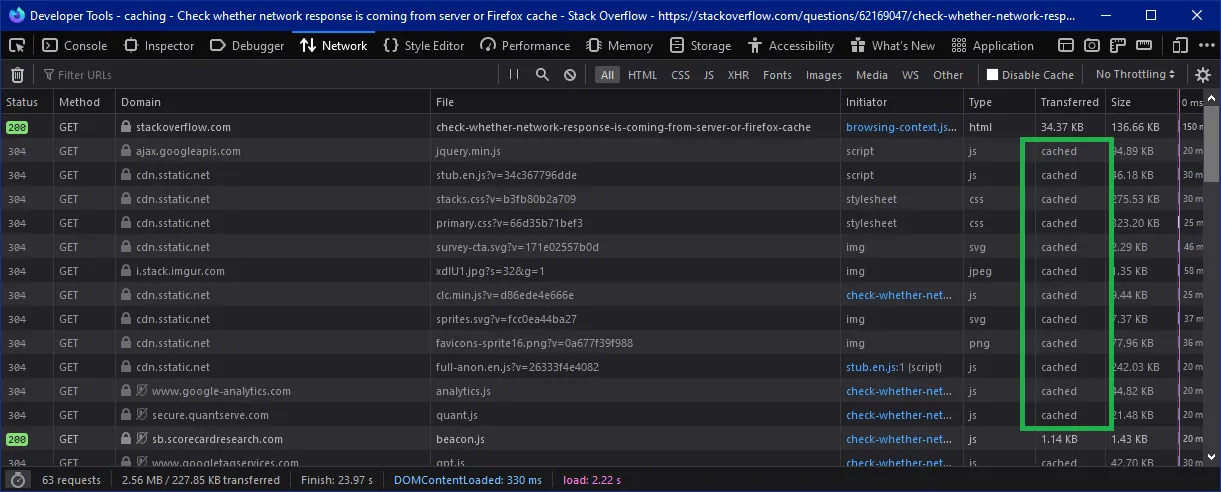Toggle responsive design mode
This screenshot has width=1221, height=492.
1181,46
